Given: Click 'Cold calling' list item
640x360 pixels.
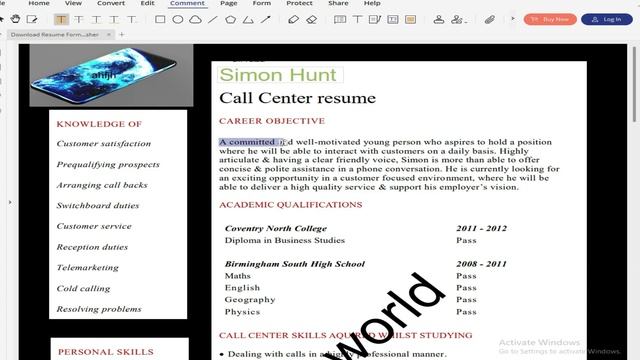Looking at the screenshot, I should pos(83,289).
